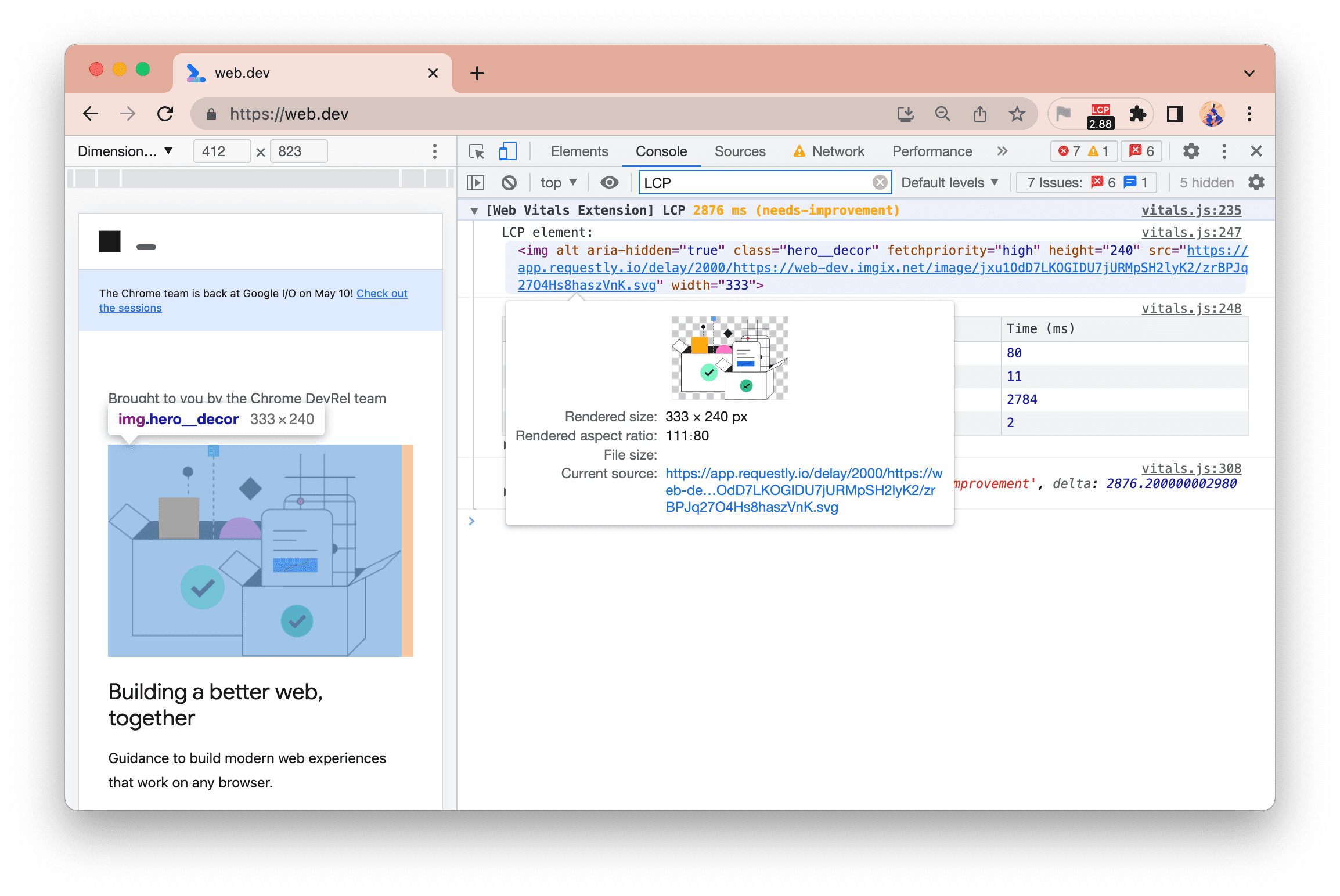Image resolution: width=1340 pixels, height=896 pixels.
Task: Enable the Performance panel
Action: [x=931, y=152]
